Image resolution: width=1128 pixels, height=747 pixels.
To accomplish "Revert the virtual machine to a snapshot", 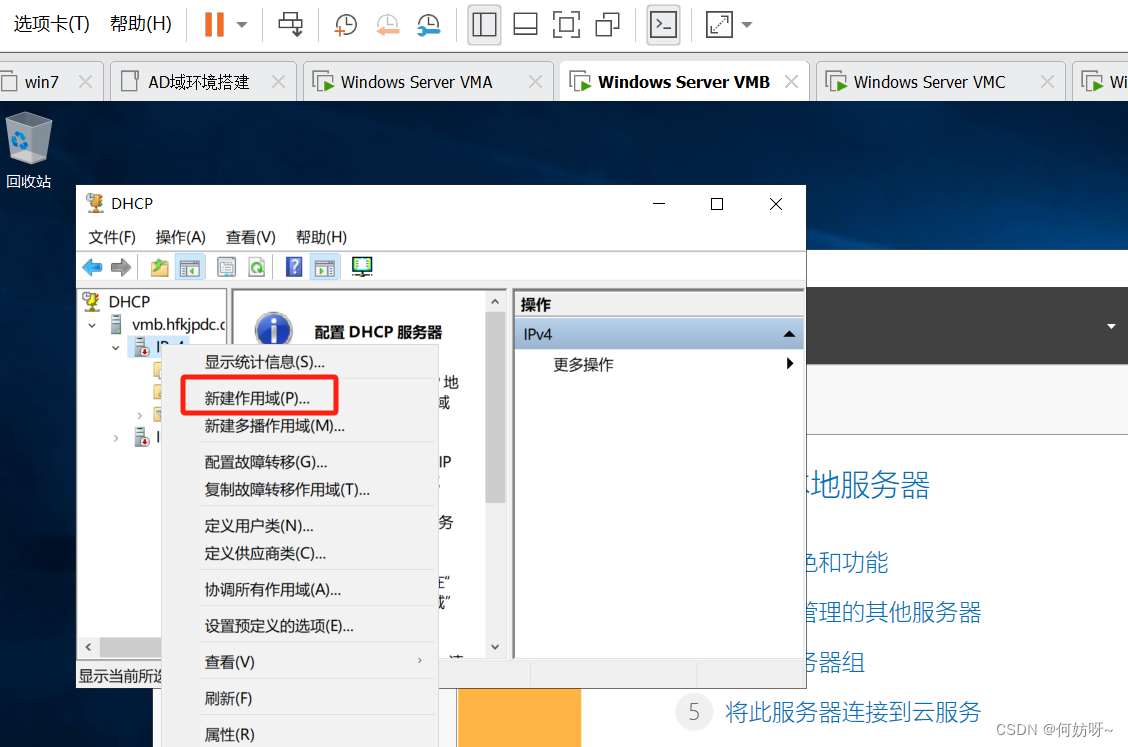I will pos(387,24).
